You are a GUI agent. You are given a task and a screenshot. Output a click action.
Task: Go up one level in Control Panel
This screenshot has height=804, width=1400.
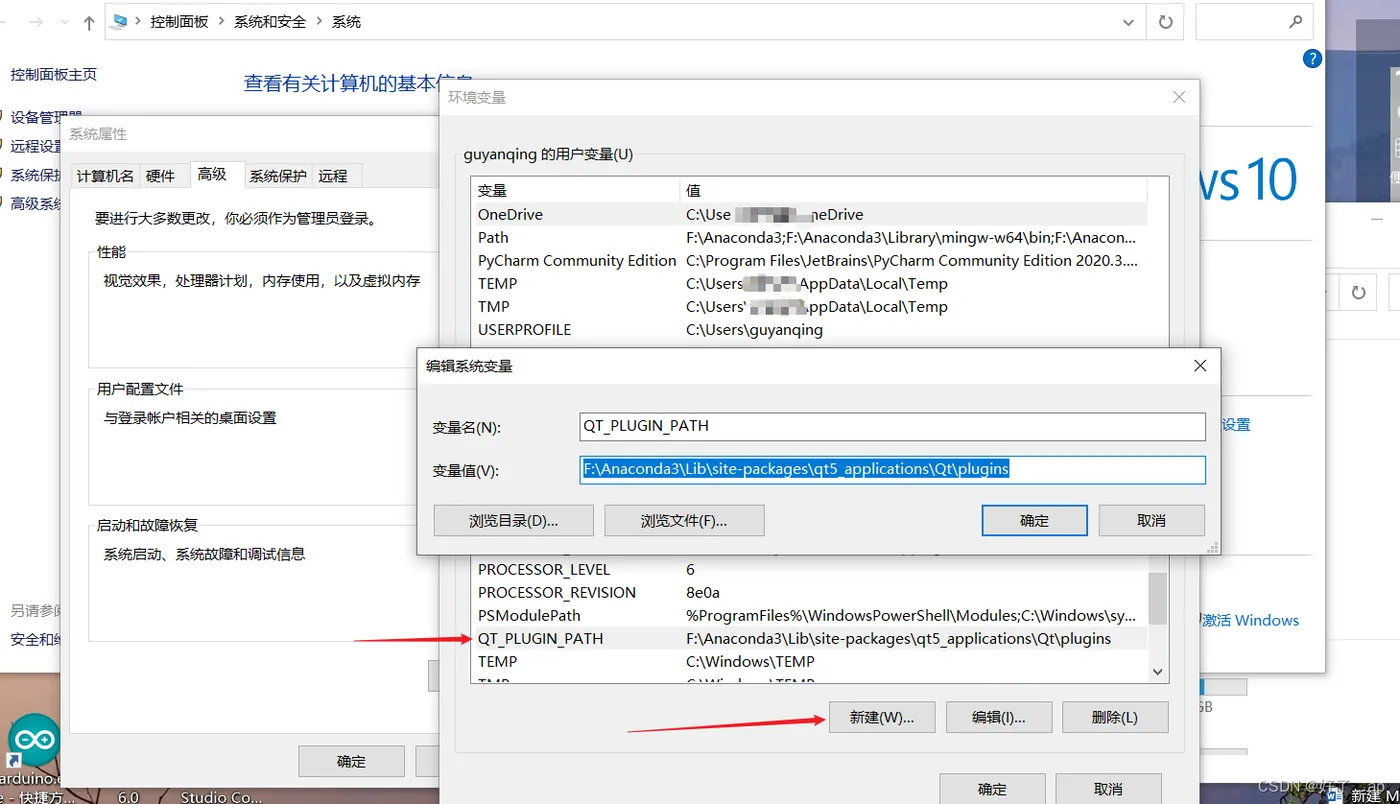coord(89,22)
